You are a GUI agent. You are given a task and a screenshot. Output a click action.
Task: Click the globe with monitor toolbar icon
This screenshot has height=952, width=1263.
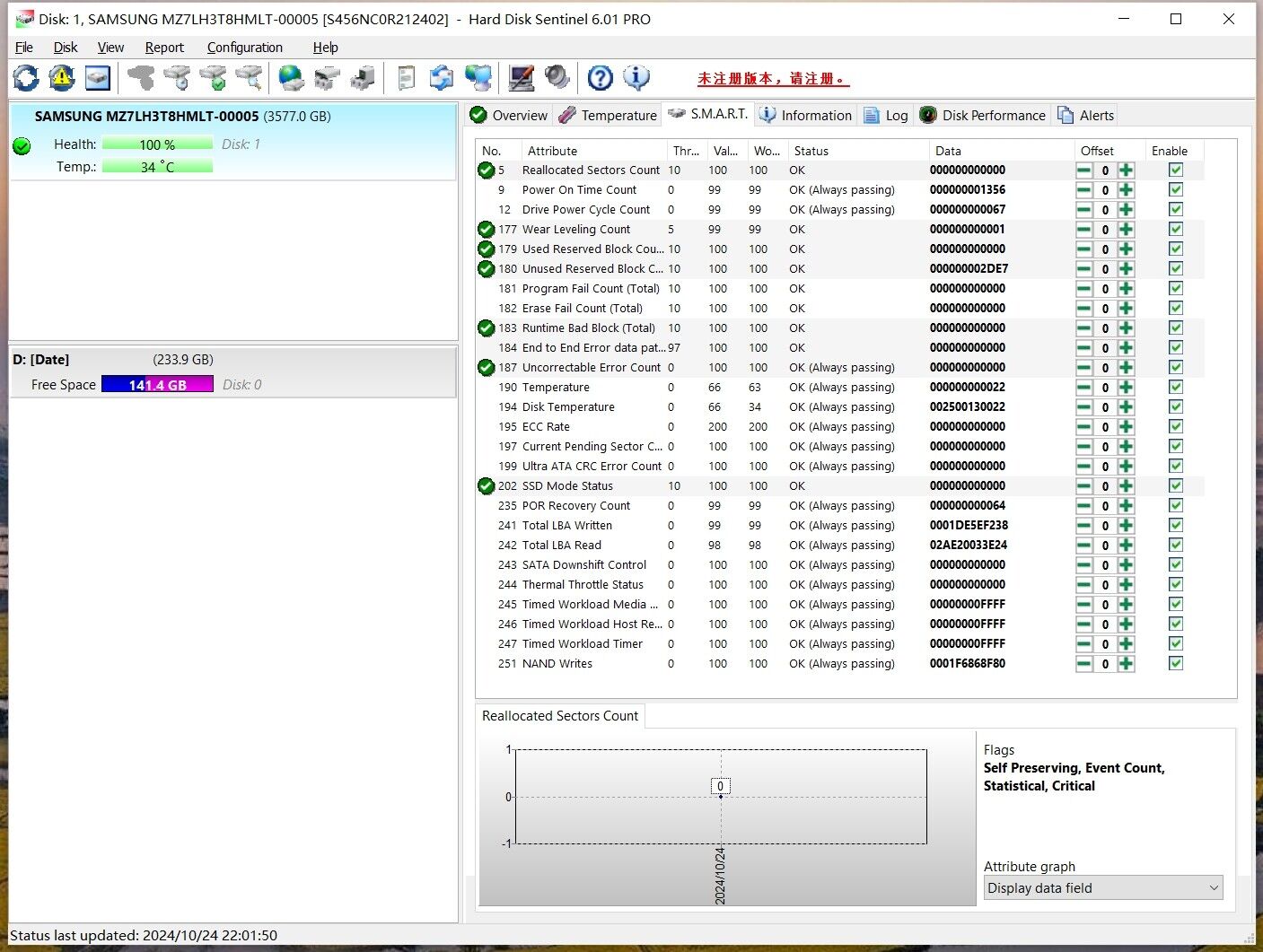(478, 78)
